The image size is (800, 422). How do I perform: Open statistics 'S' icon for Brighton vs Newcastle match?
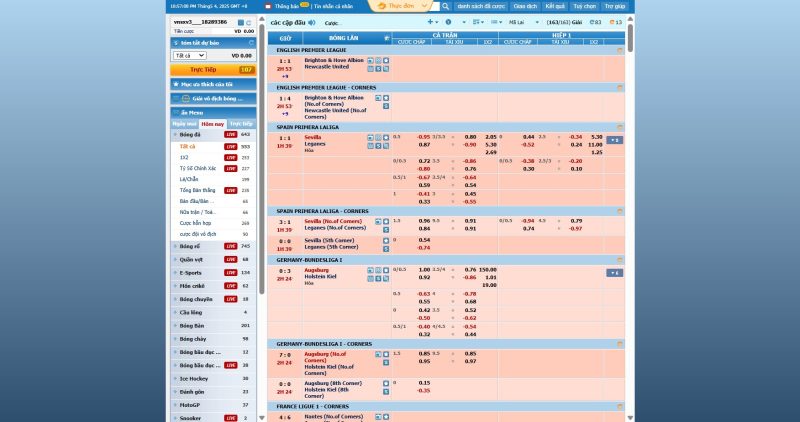(x=378, y=69)
